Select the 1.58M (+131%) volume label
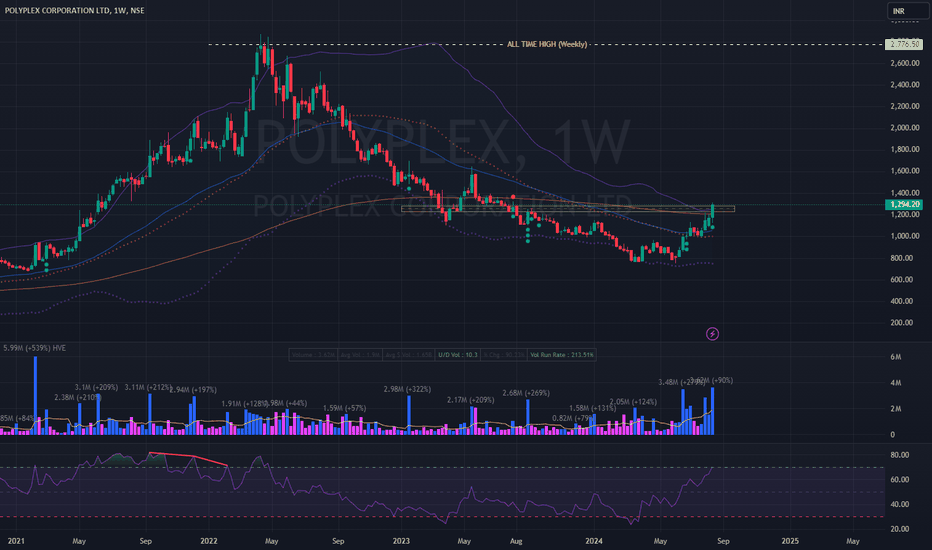The width and height of the screenshot is (932, 550). coord(592,408)
